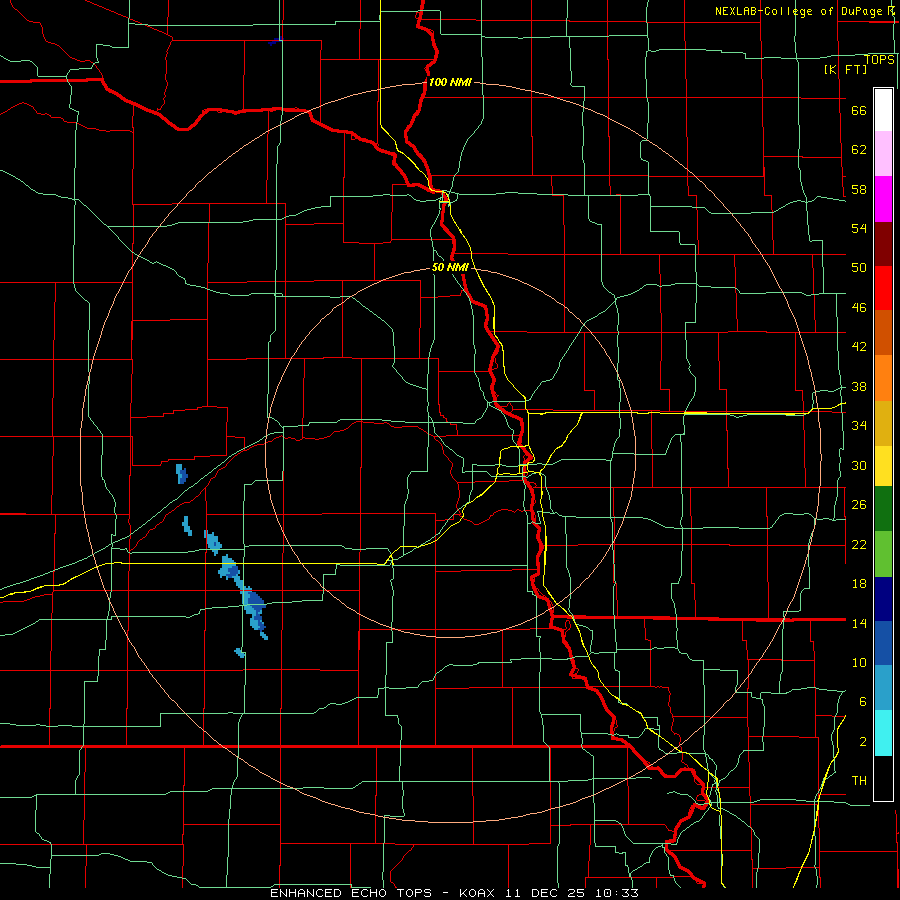900x900 pixels.
Task: Click the "14" legend value
Action: pyautogui.click(x=859, y=623)
